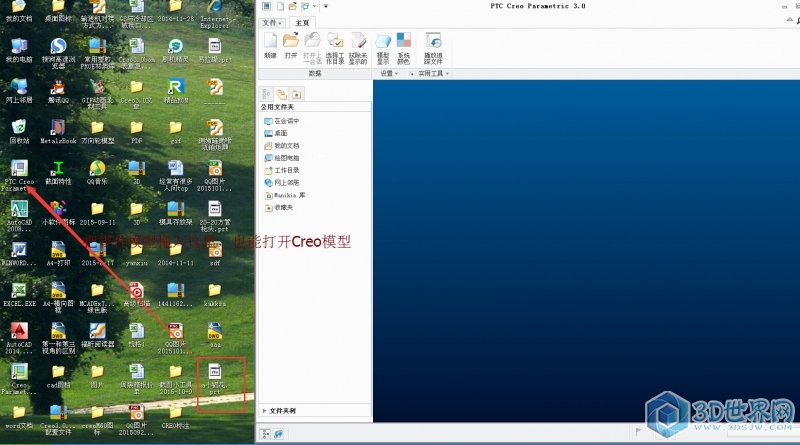Select Manikin 库 in common folders

coord(285,195)
